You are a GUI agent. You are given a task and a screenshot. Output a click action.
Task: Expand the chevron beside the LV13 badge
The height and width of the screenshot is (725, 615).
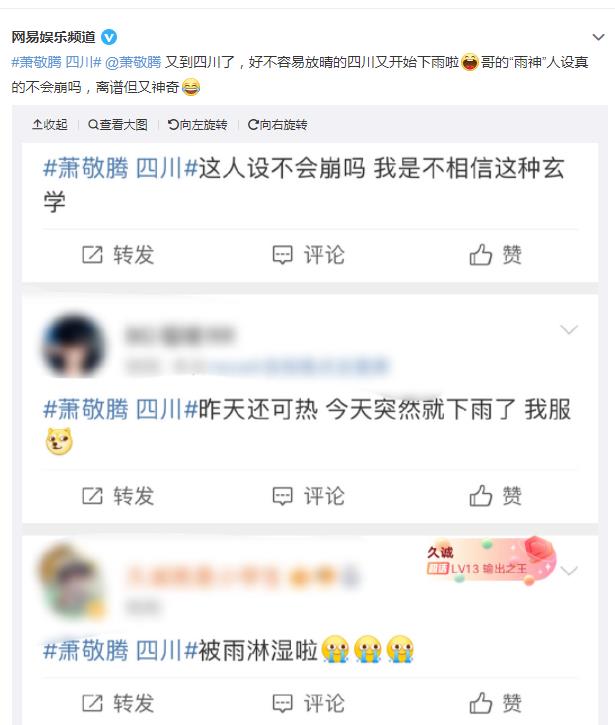(x=569, y=571)
